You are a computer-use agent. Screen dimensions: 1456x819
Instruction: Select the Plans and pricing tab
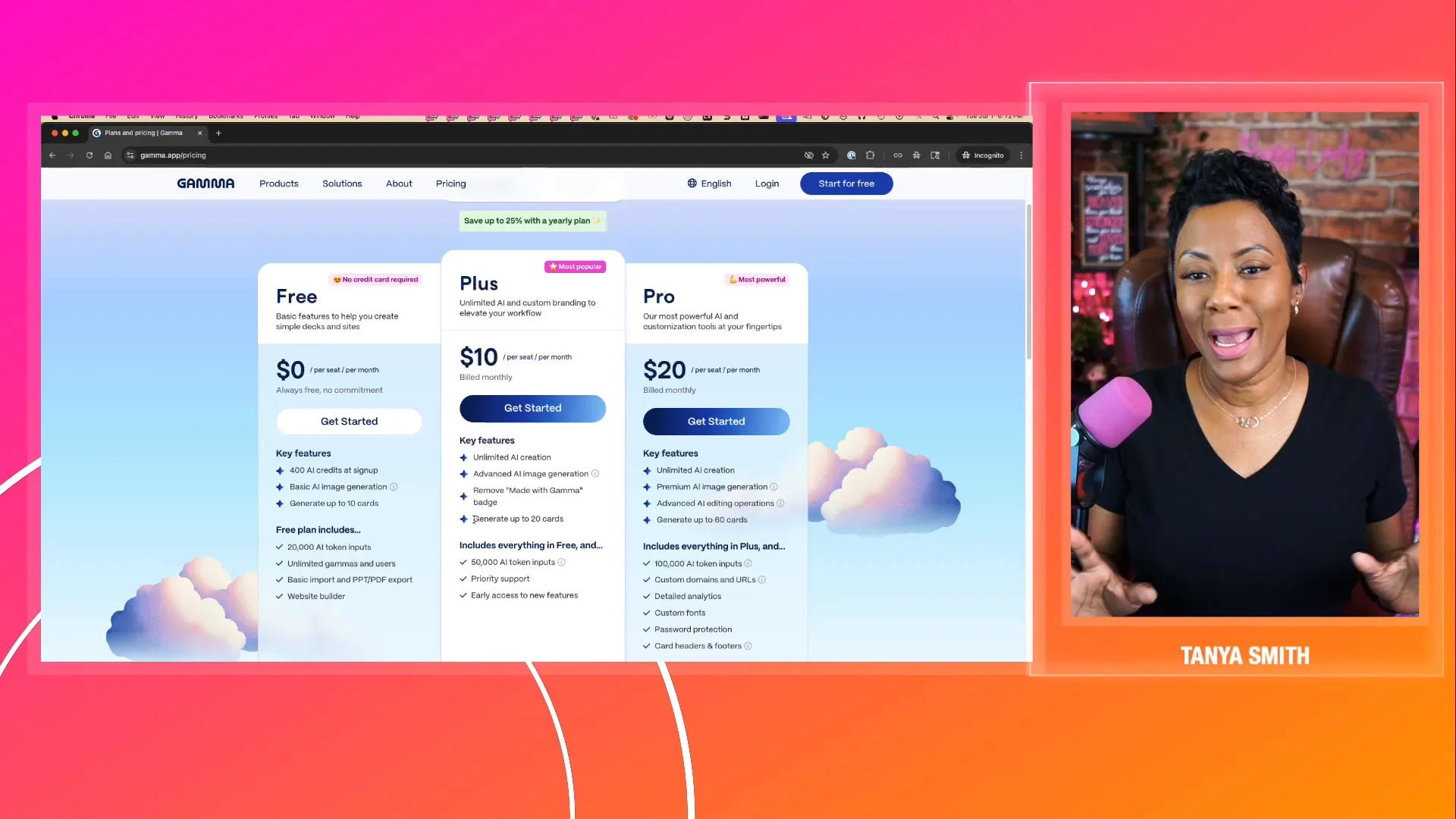(144, 133)
